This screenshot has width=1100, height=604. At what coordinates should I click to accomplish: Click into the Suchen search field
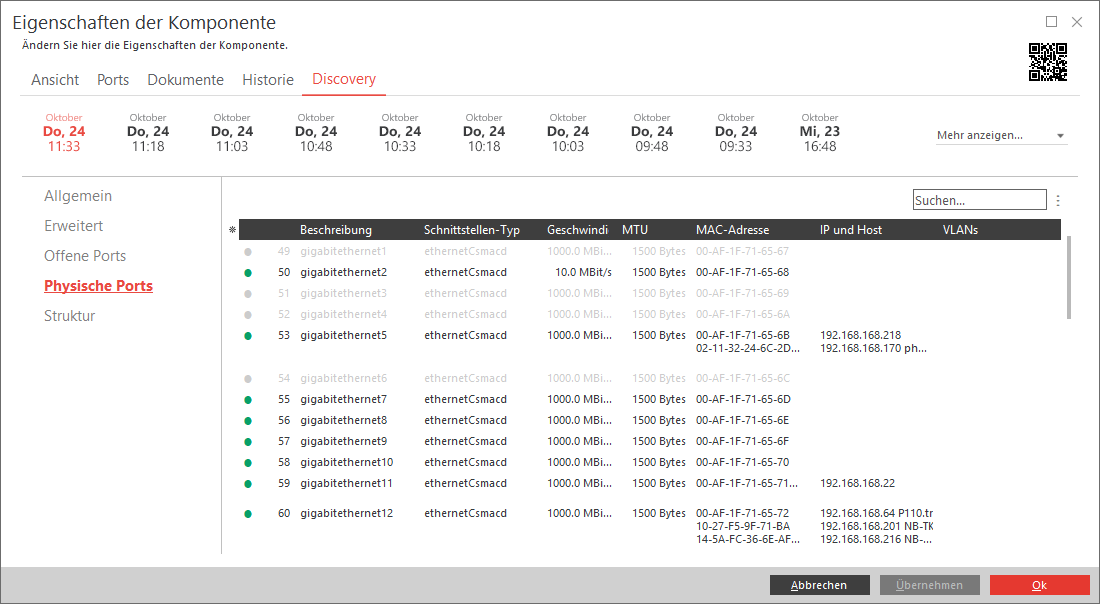(979, 200)
